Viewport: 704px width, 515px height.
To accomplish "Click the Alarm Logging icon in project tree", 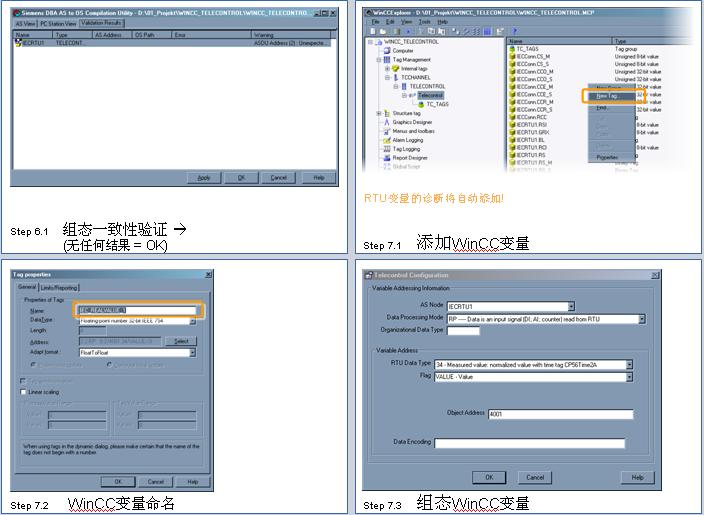I will (x=387, y=140).
